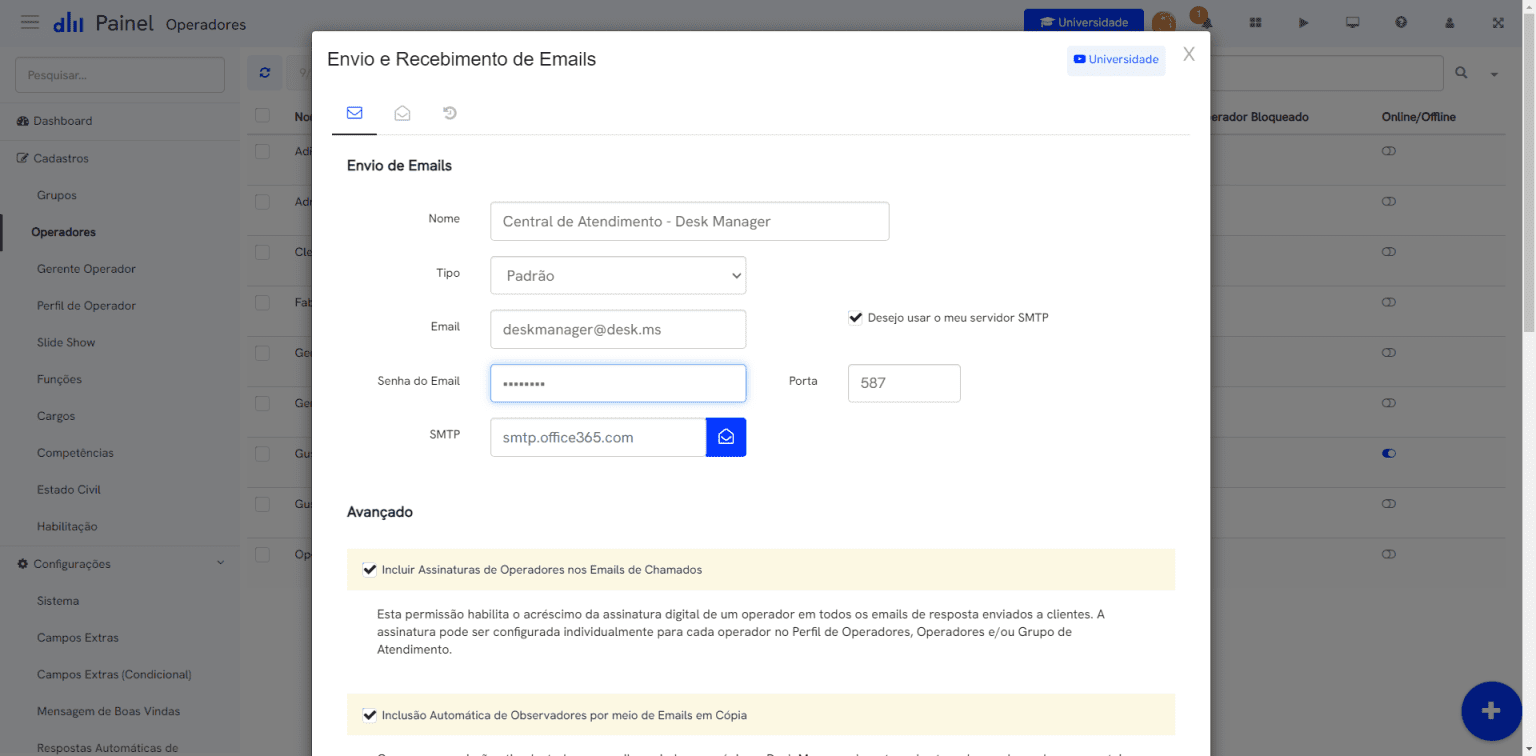Viewport: 1536px width, 756px height.
Task: Toggle fullscreen with the expand arrows icon
Action: [1498, 22]
